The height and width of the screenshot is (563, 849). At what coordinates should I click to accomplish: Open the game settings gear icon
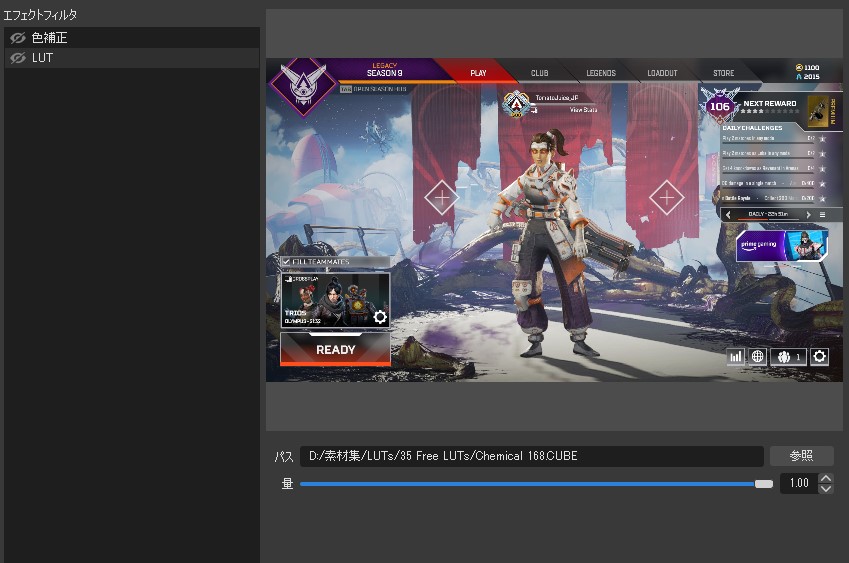click(x=819, y=356)
